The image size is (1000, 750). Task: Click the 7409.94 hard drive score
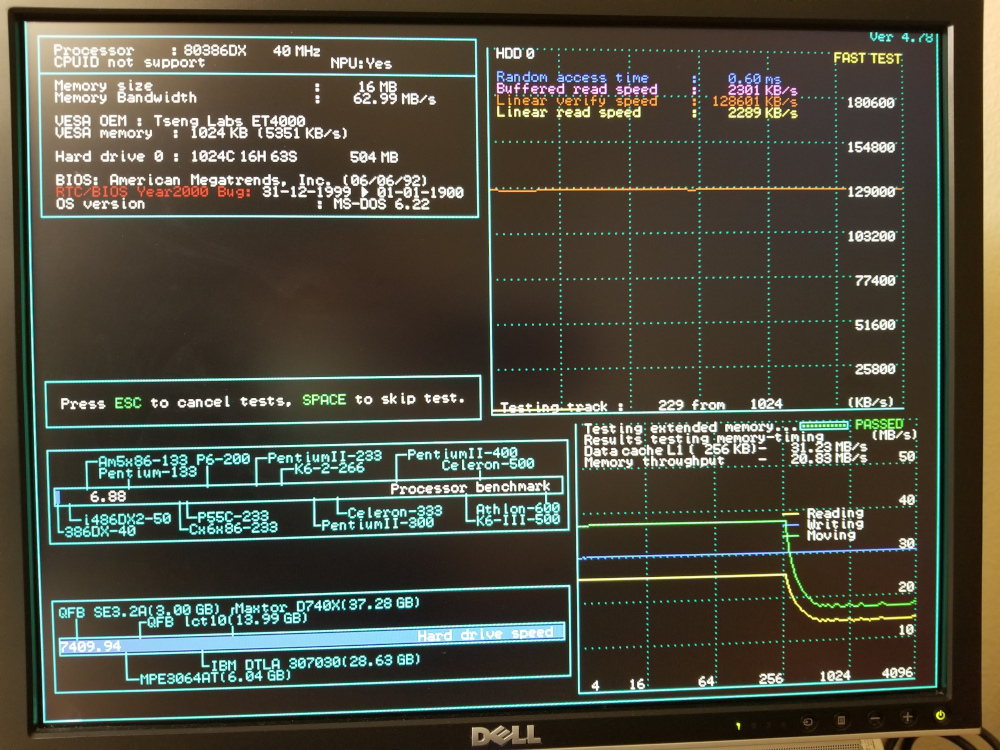pos(90,646)
